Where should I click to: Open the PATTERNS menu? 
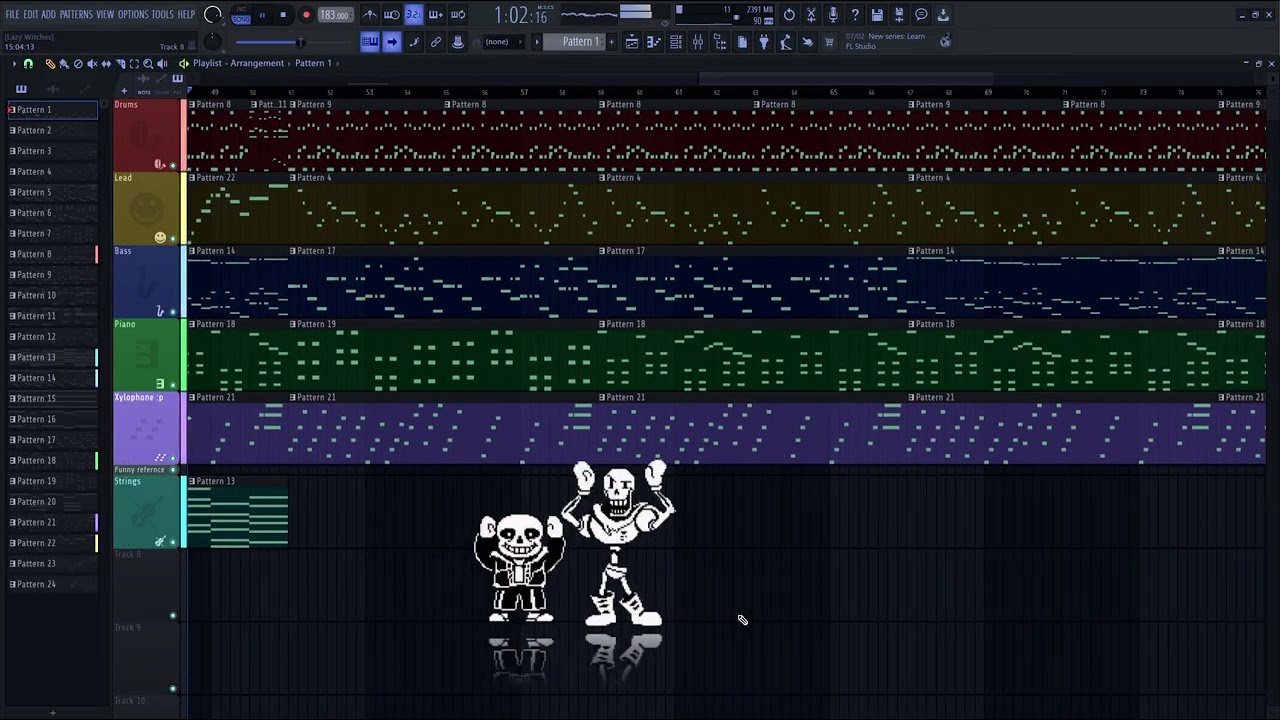pos(76,15)
